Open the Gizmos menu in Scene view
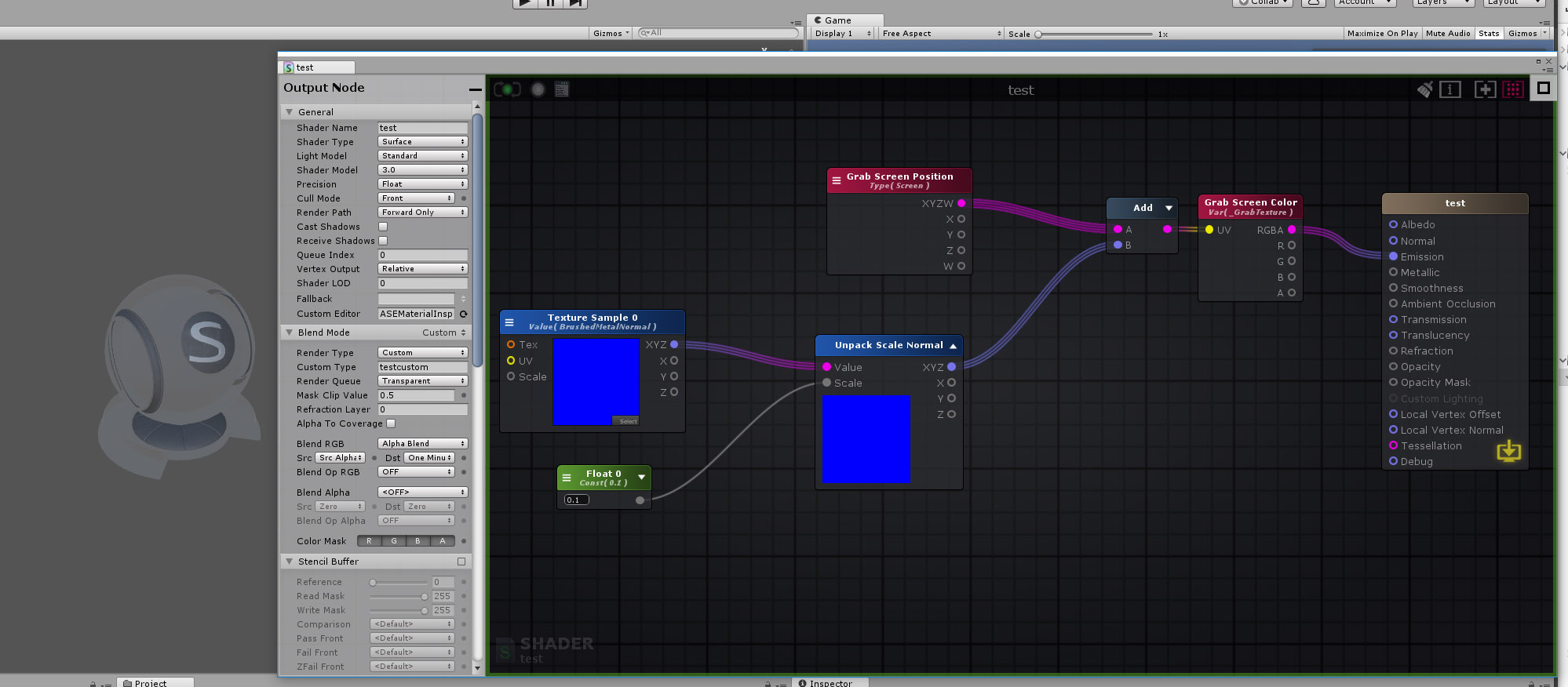This screenshot has height=687, width=1568. [611, 34]
